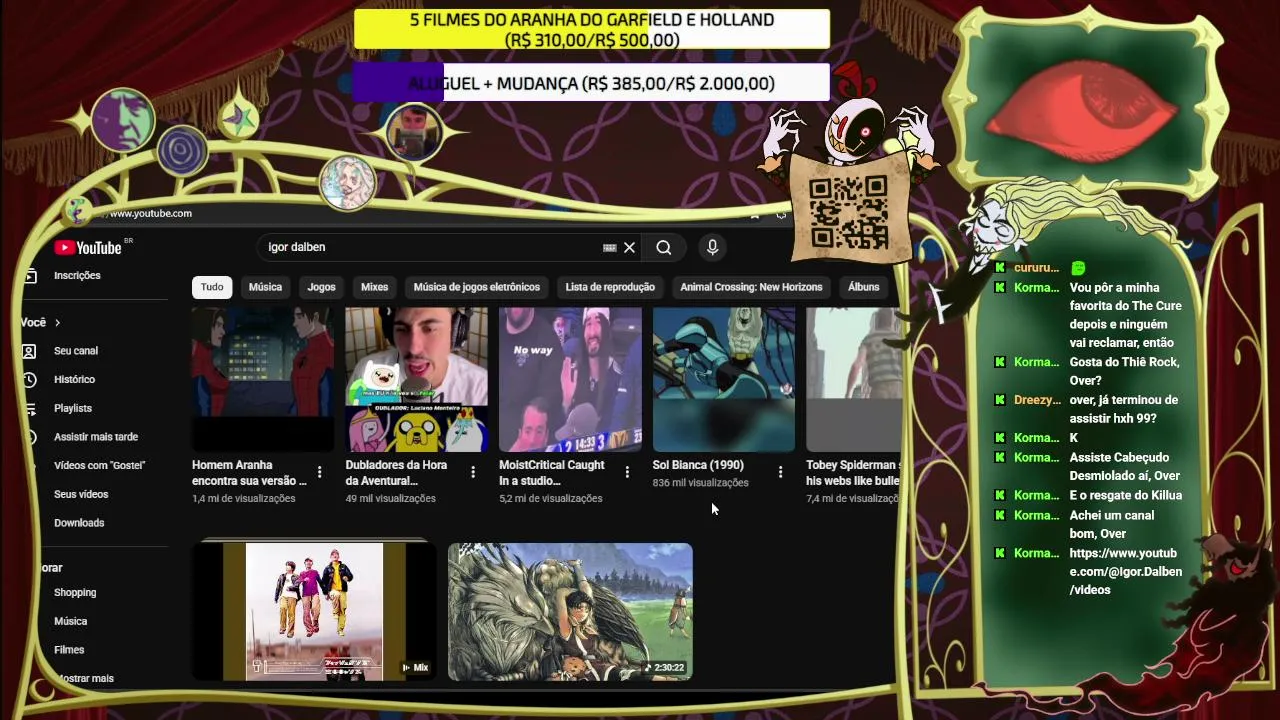Select Animal Crossing: New Horizons chip
This screenshot has width=1280, height=720.
(751, 287)
